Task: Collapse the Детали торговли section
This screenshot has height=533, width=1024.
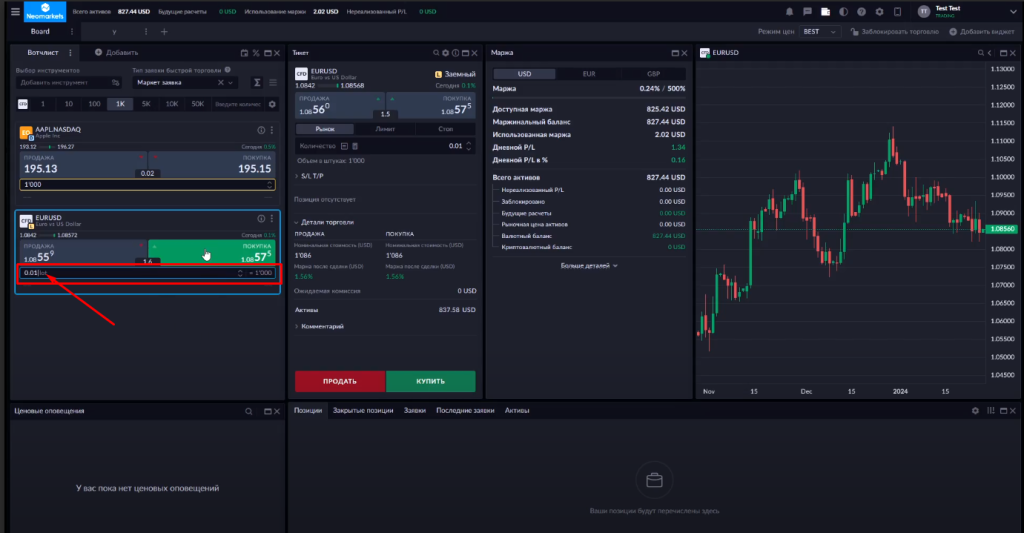Action: 325,222
